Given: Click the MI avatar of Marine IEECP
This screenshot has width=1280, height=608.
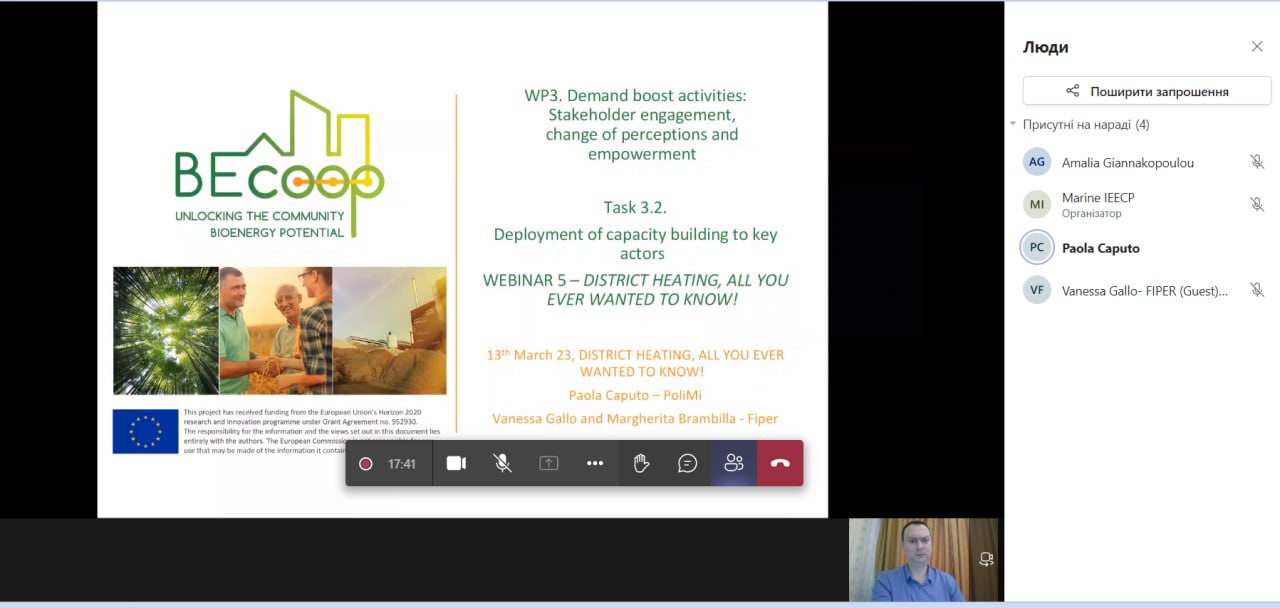Looking at the screenshot, I should [x=1037, y=204].
